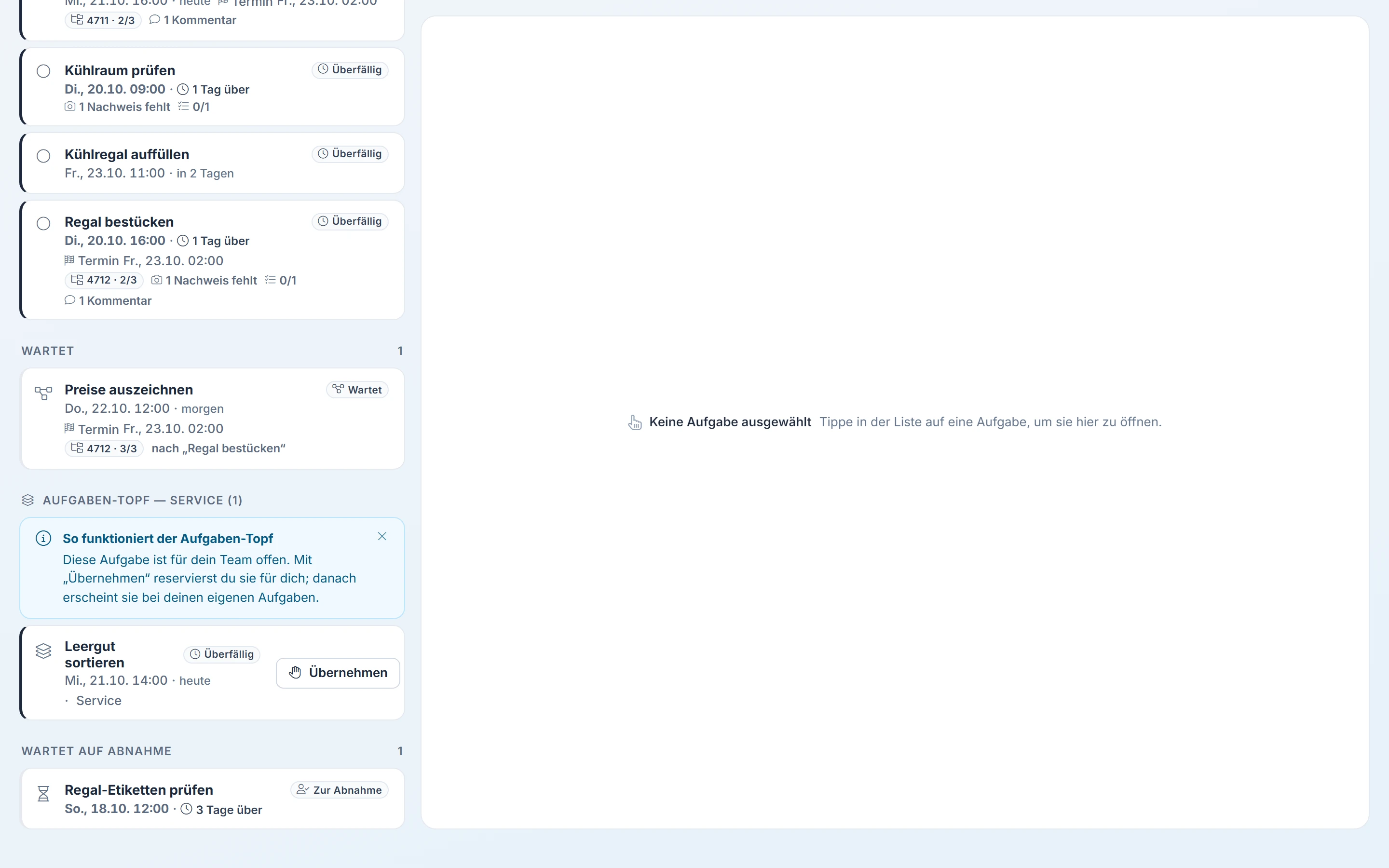Click the layers icon in Aufgaben-Topf header
The width and height of the screenshot is (1389, 868).
click(x=28, y=500)
